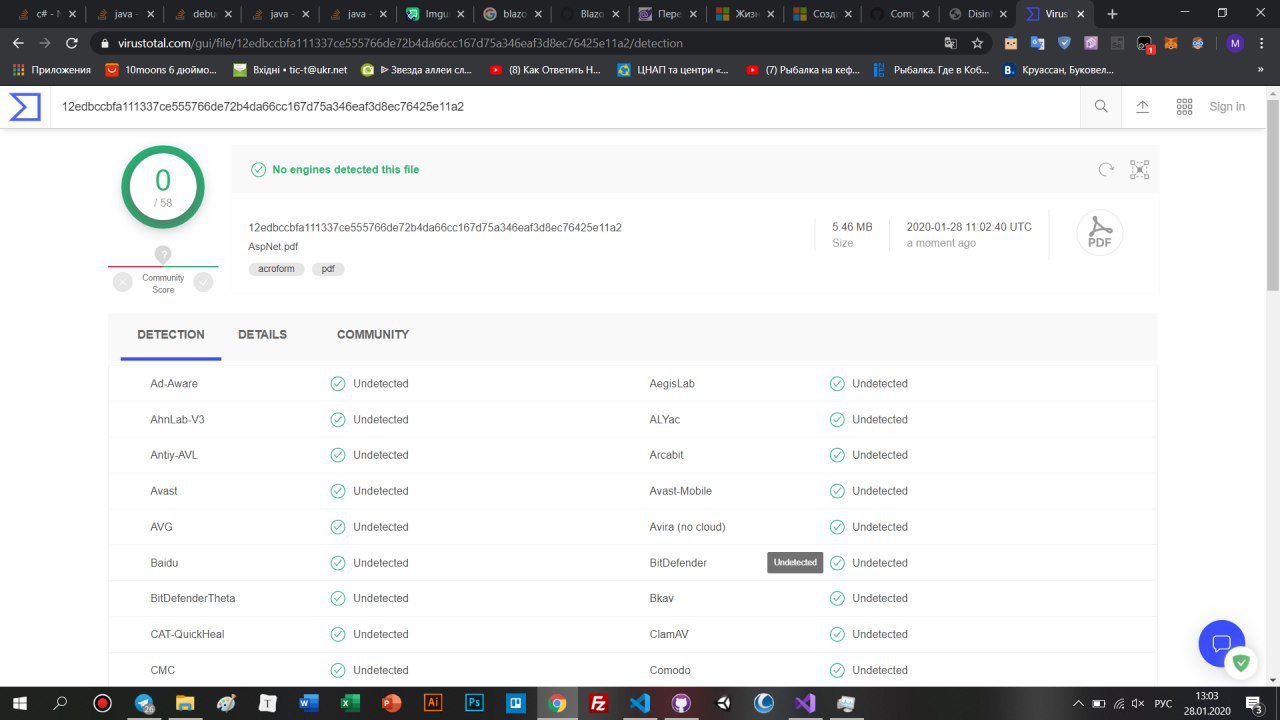1280x720 pixels.
Task: Click the Windows Start button
Action: tap(19, 703)
